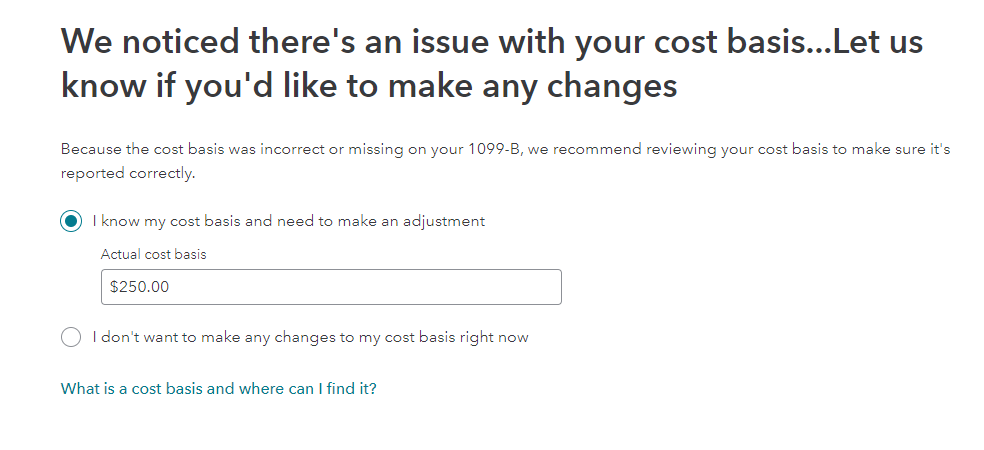
Task: Click the Actual cost basis input field
Action: pos(330,287)
